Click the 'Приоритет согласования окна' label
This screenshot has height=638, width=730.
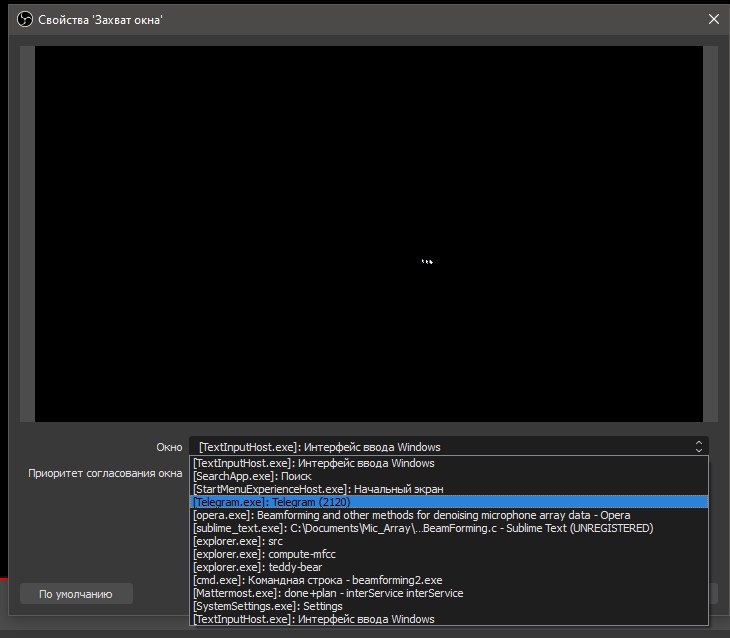[x=105, y=473]
